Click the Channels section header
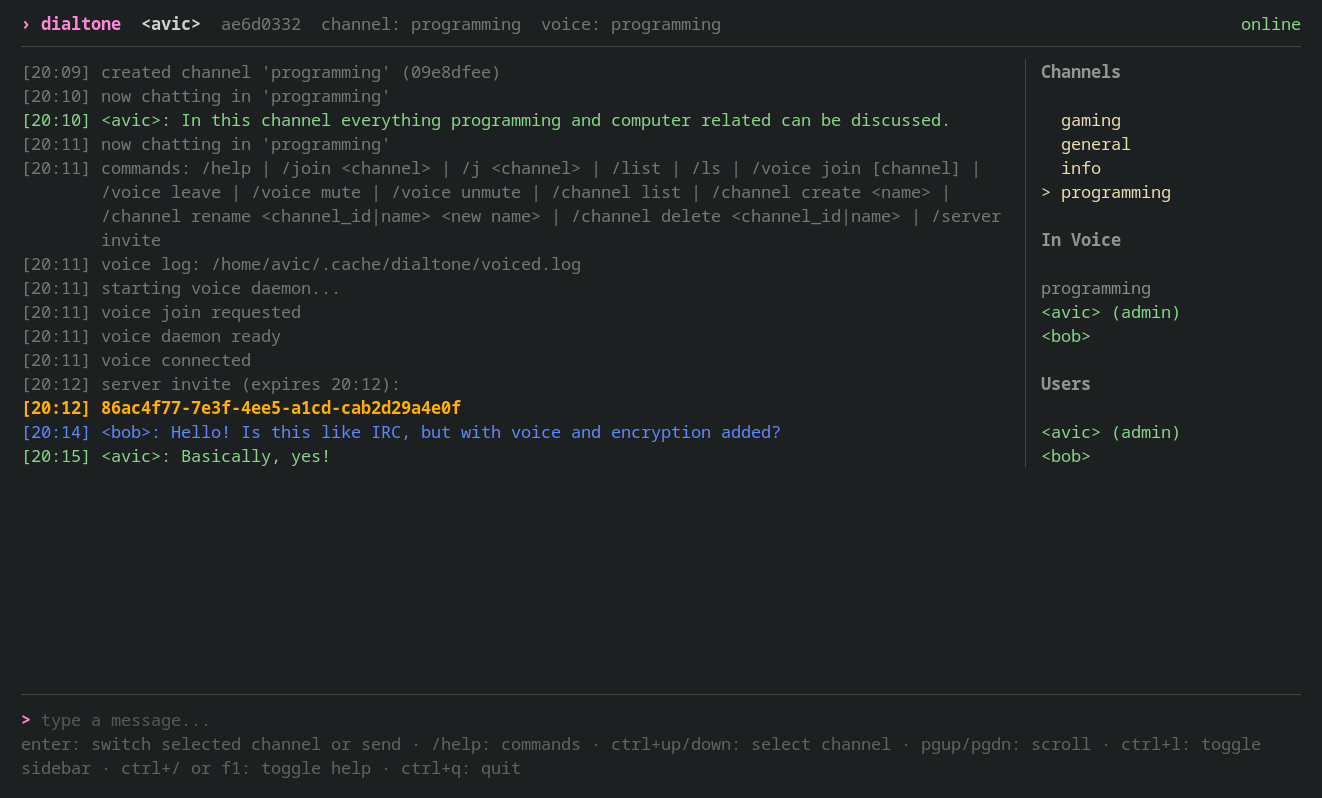1322x798 pixels. [1080, 72]
